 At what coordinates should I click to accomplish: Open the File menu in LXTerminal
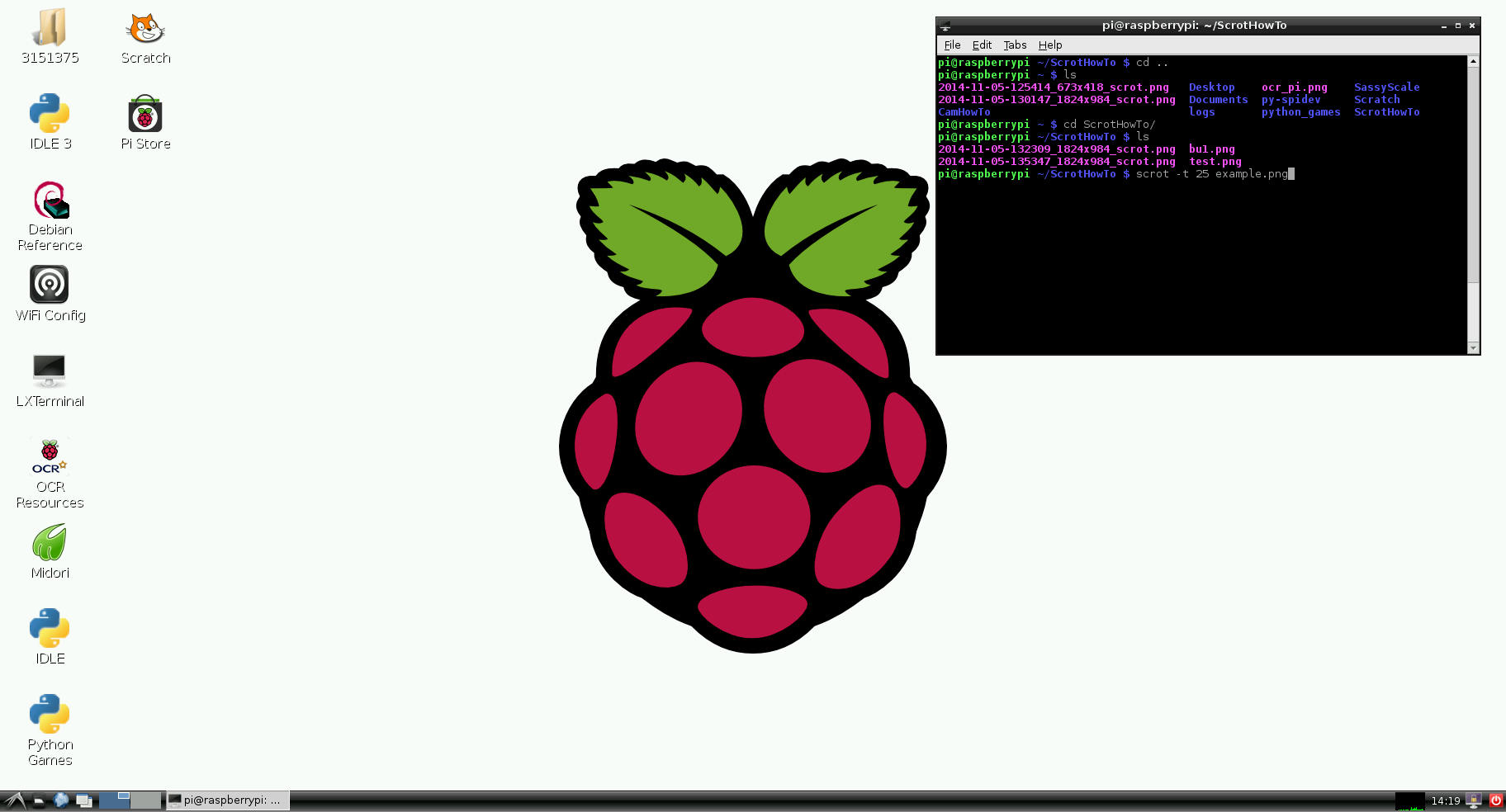pyautogui.click(x=952, y=45)
